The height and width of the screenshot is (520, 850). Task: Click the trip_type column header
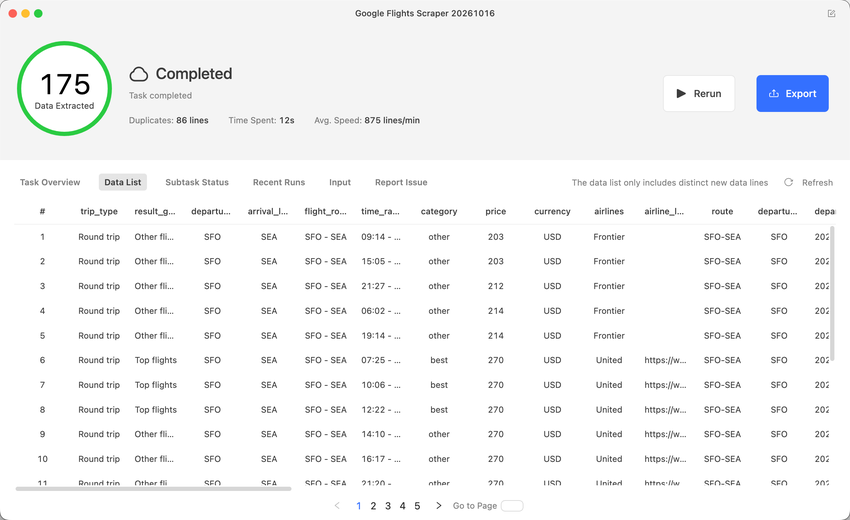99,211
